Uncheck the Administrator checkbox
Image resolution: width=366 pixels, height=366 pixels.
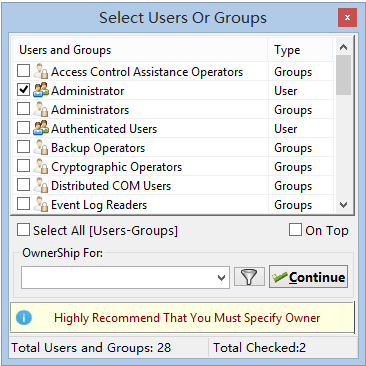[x=23, y=89]
